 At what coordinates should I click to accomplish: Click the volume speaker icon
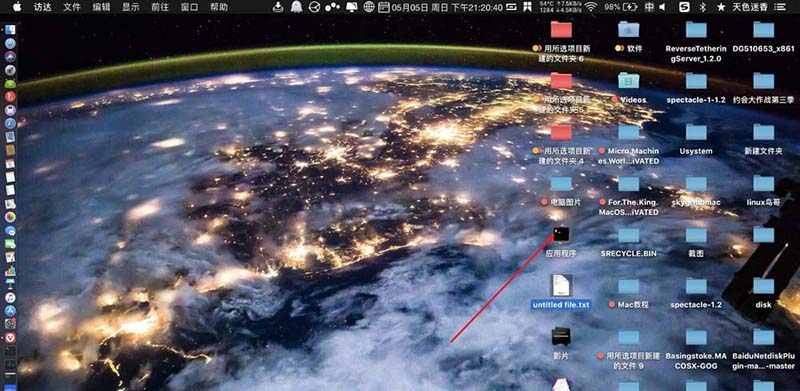(x=662, y=7)
